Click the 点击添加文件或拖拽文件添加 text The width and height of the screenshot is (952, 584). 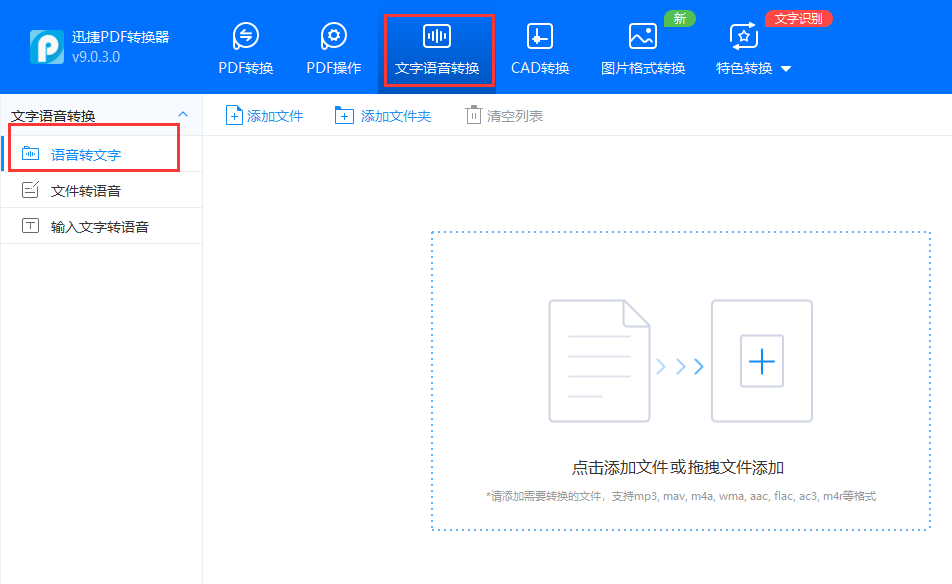click(x=677, y=467)
